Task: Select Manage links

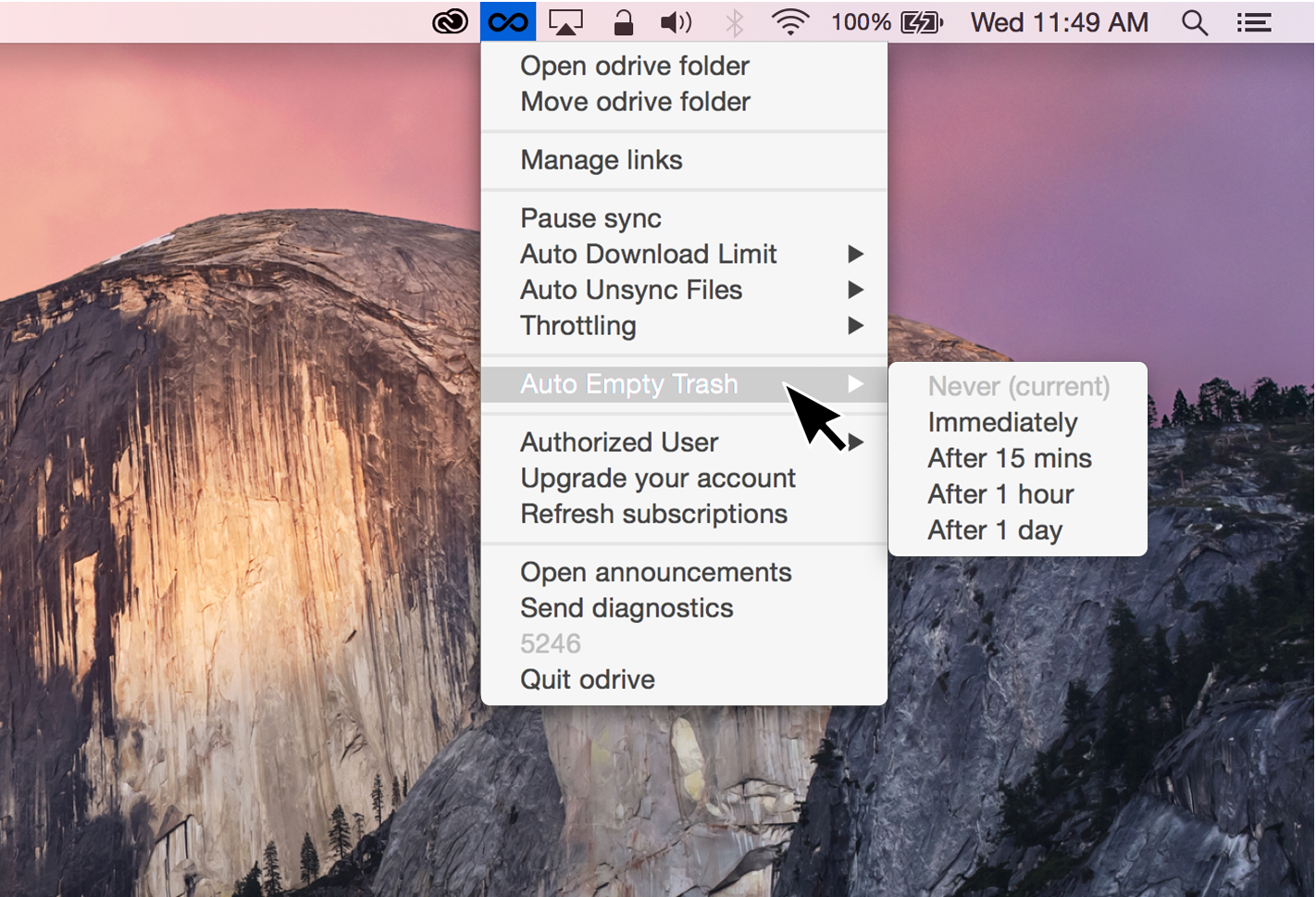Action: coord(684,160)
